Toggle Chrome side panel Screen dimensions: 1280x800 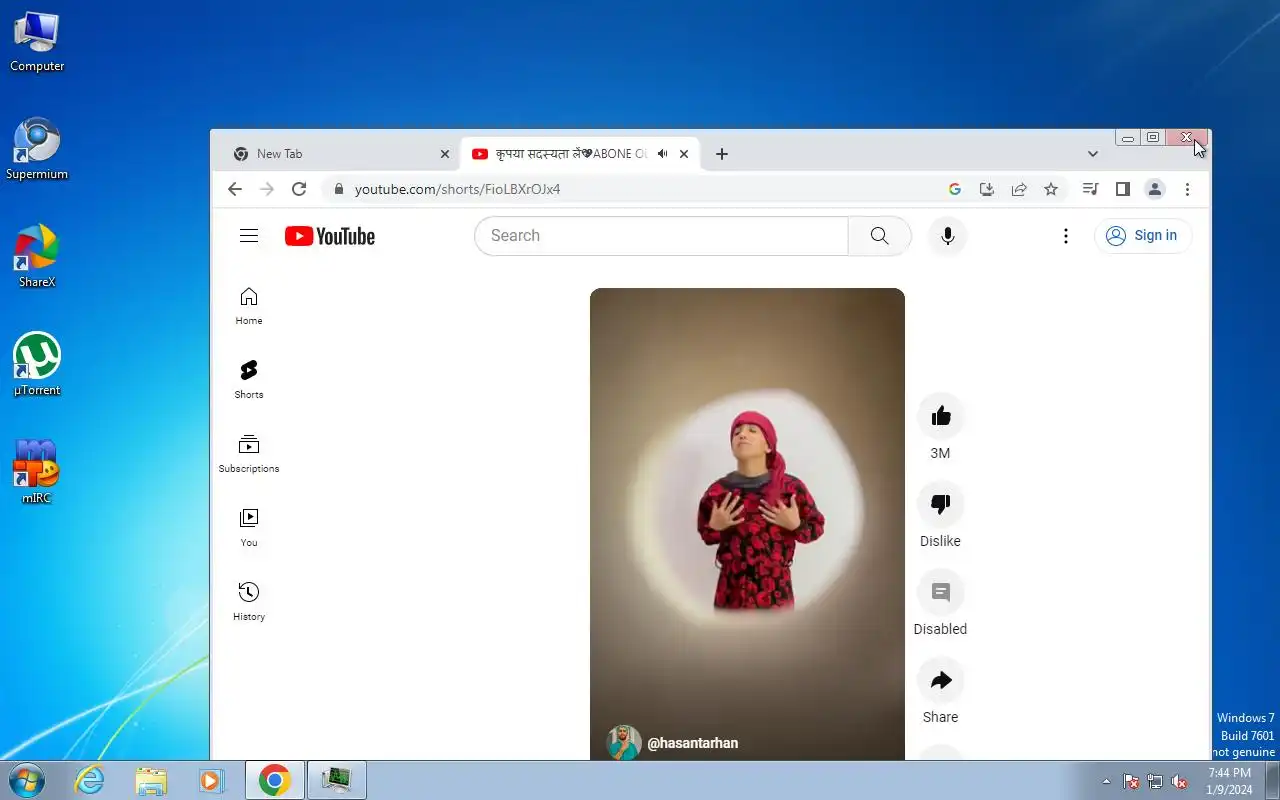1123,189
